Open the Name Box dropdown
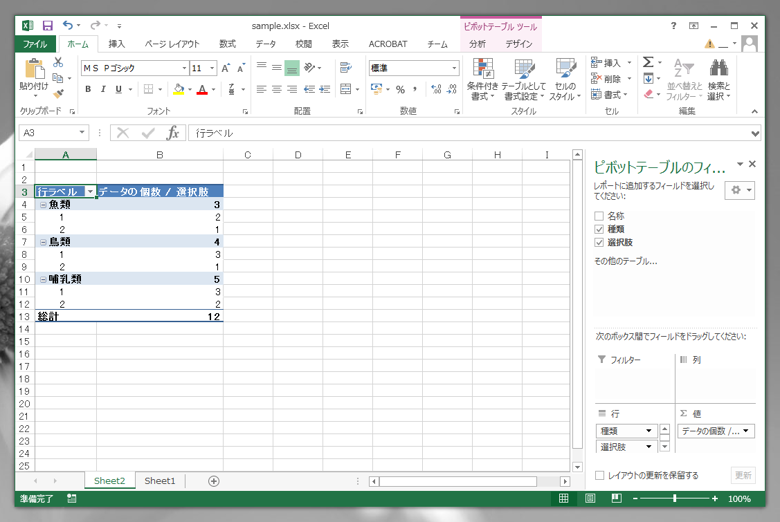The width and height of the screenshot is (780, 522). click(x=82, y=133)
